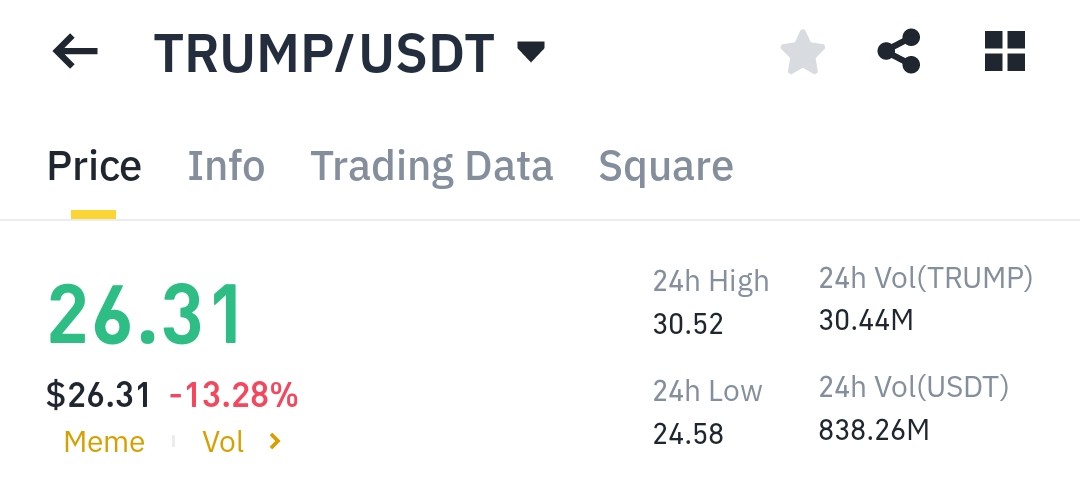Add TRUMP/USDT to favorites with star
Screen dimensions: 1080x497
tap(802, 52)
